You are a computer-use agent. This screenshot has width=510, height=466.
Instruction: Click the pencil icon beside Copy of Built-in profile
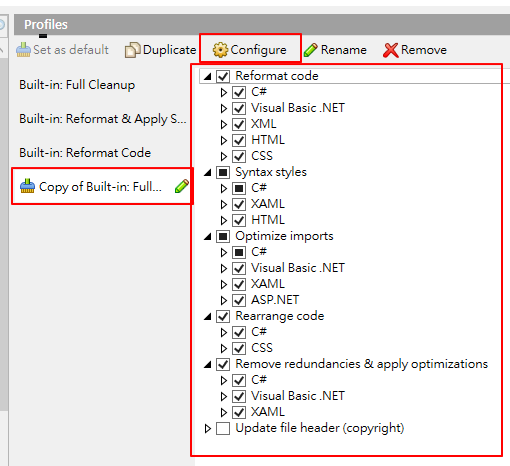coord(182,186)
